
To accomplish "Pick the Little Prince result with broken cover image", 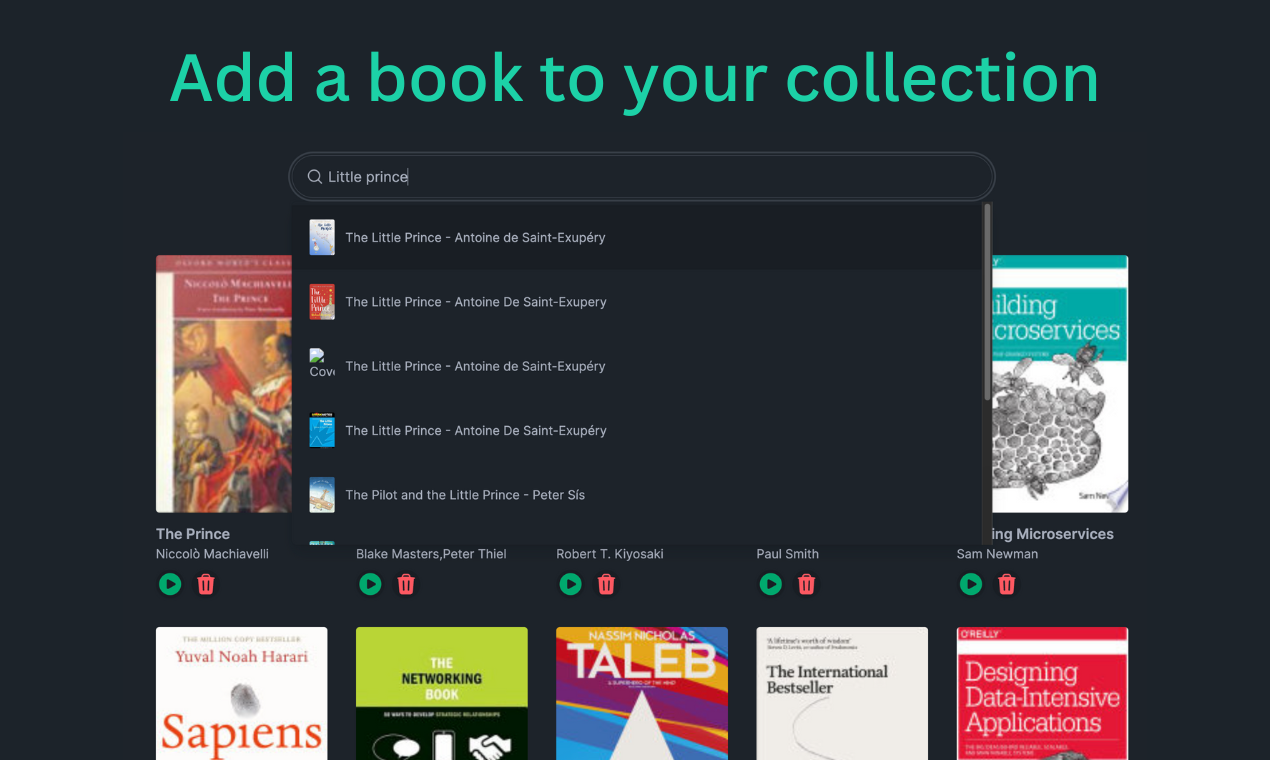I will tap(637, 366).
